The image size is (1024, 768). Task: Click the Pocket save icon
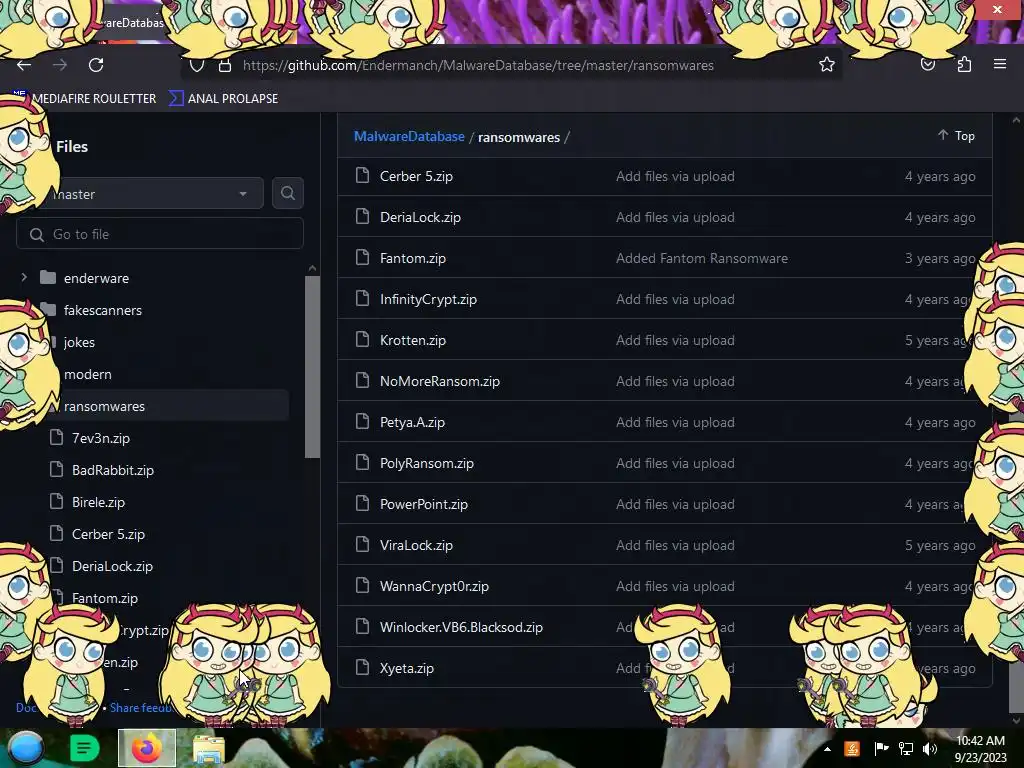pos(928,64)
